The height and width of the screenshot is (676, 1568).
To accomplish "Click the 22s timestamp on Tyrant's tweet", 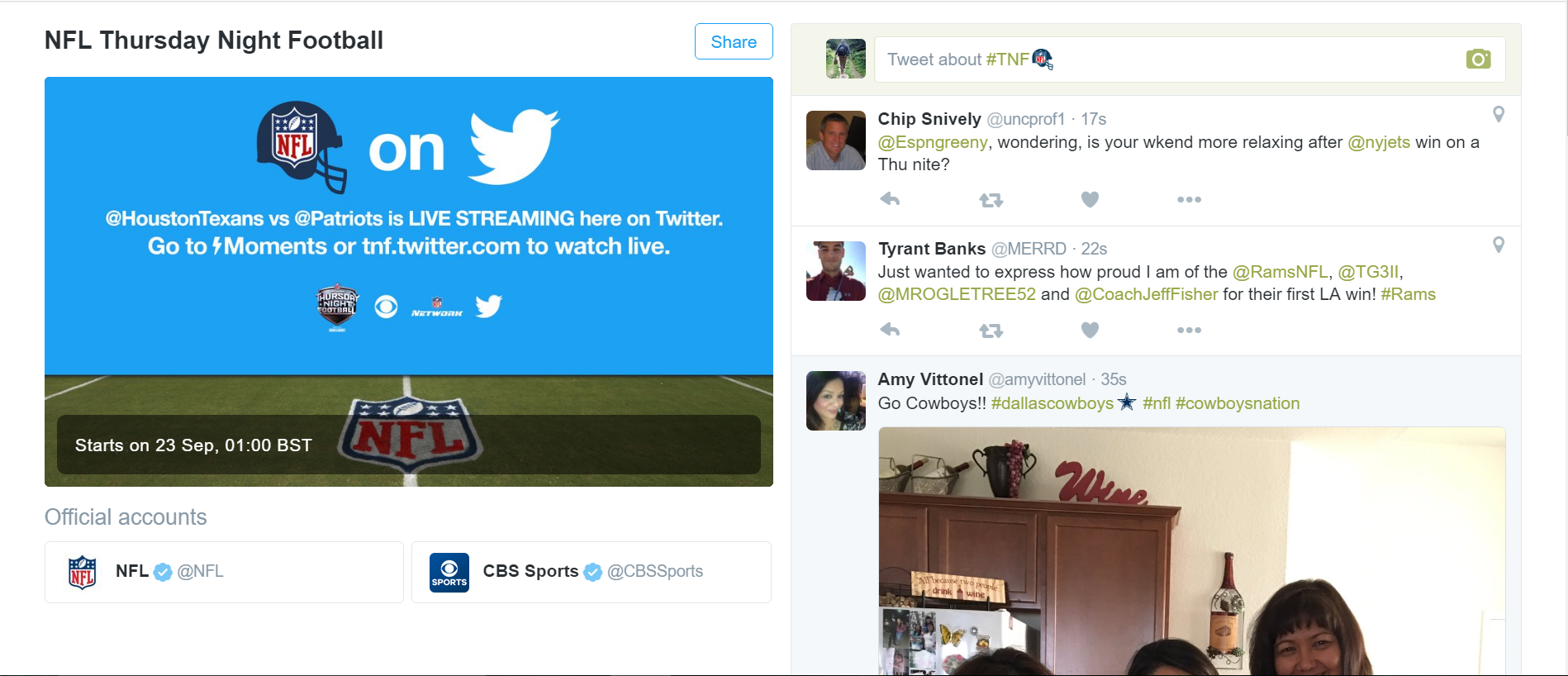I will point(1094,249).
